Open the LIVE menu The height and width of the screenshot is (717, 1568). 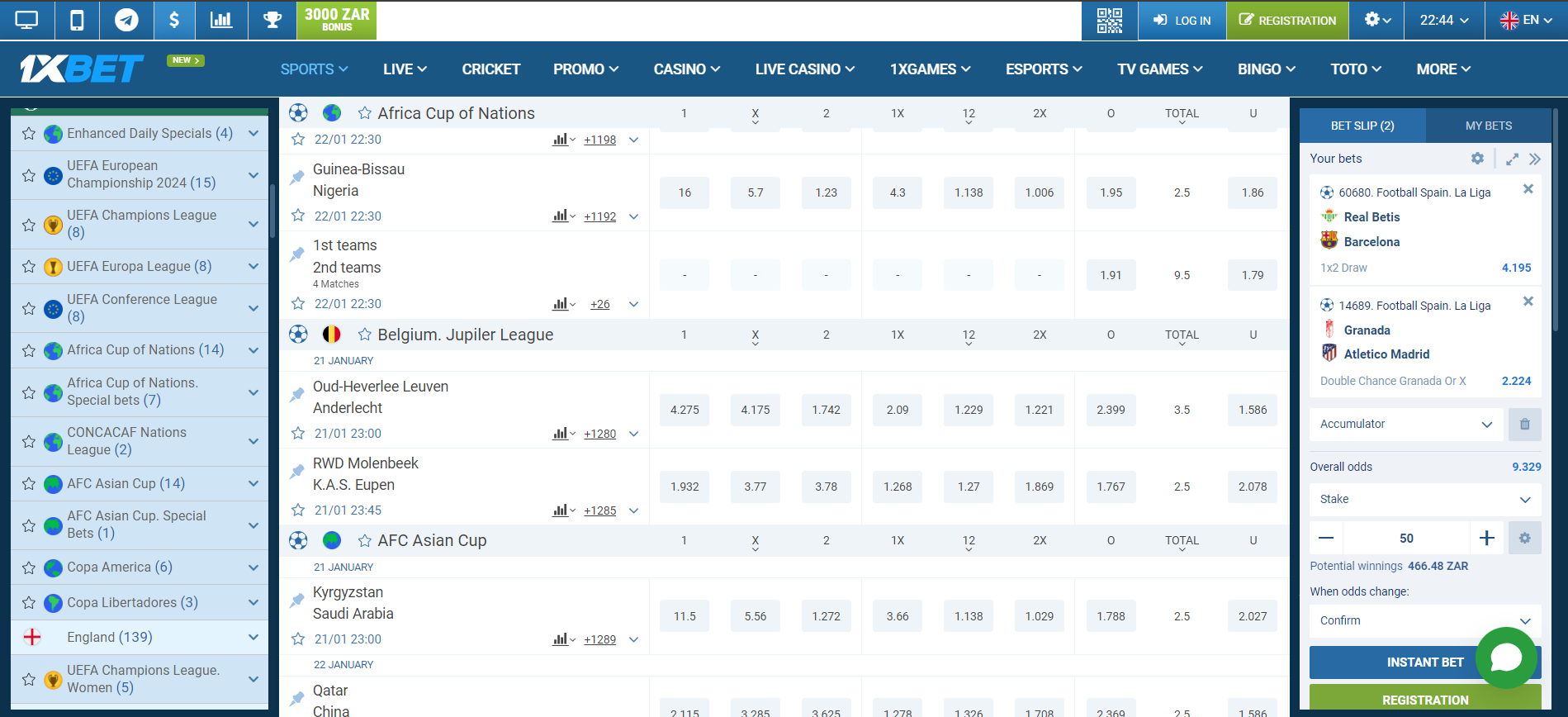405,69
